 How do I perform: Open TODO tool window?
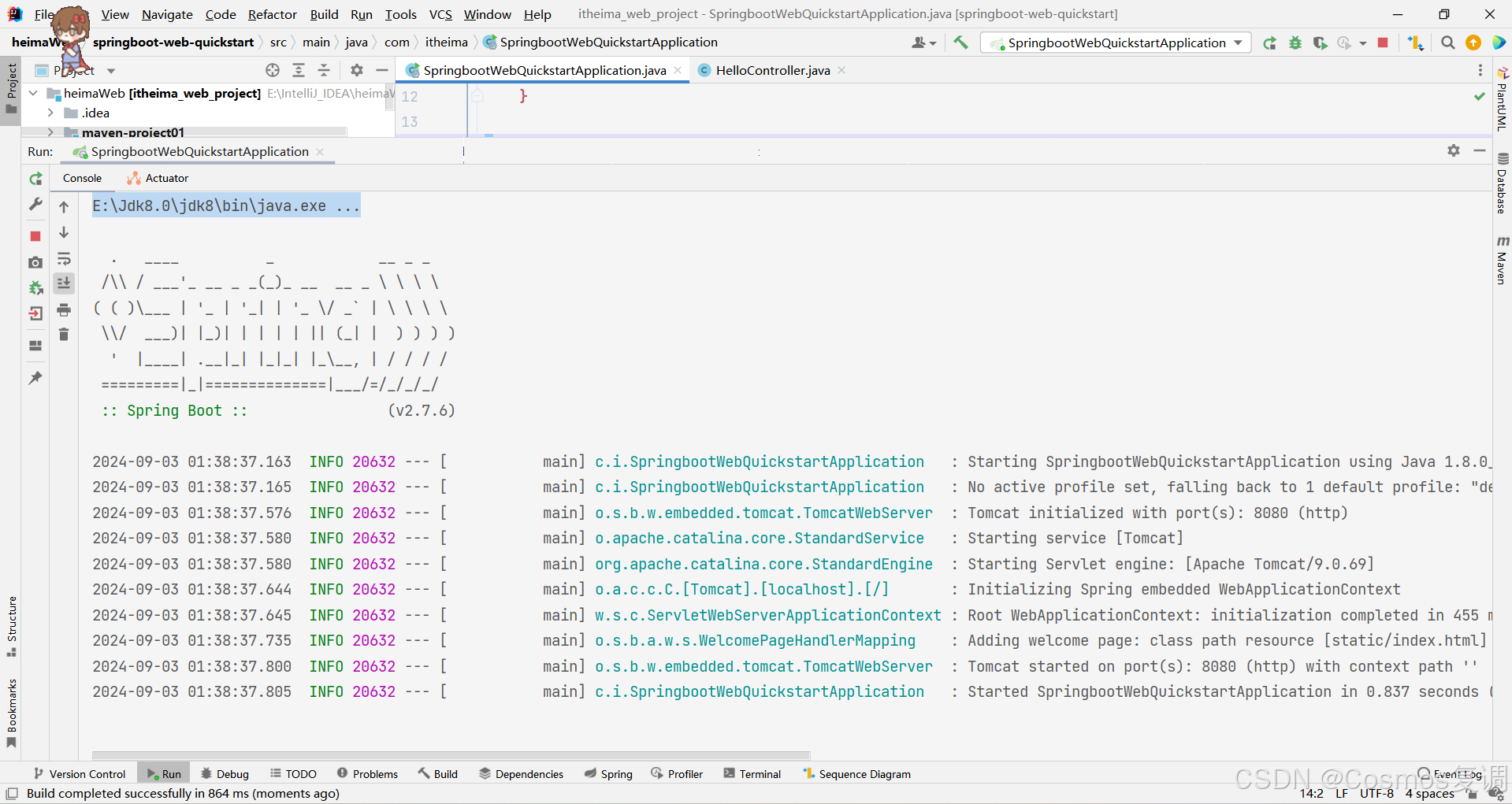pos(293,774)
